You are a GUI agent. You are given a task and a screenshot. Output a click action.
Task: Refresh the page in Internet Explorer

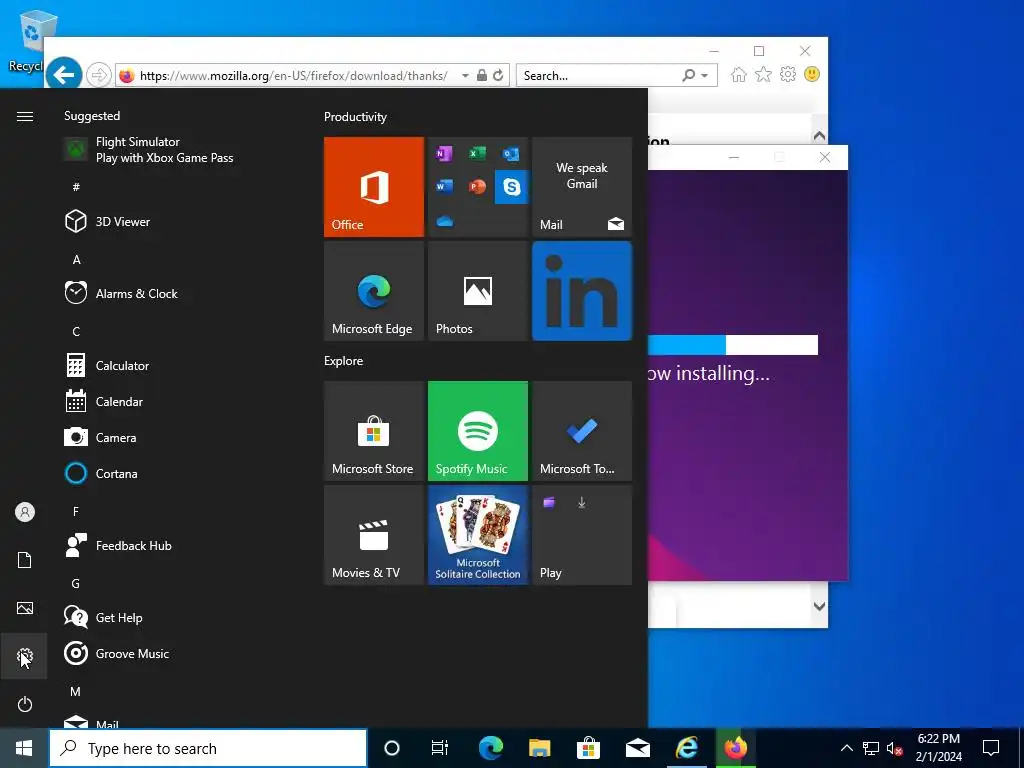point(498,75)
